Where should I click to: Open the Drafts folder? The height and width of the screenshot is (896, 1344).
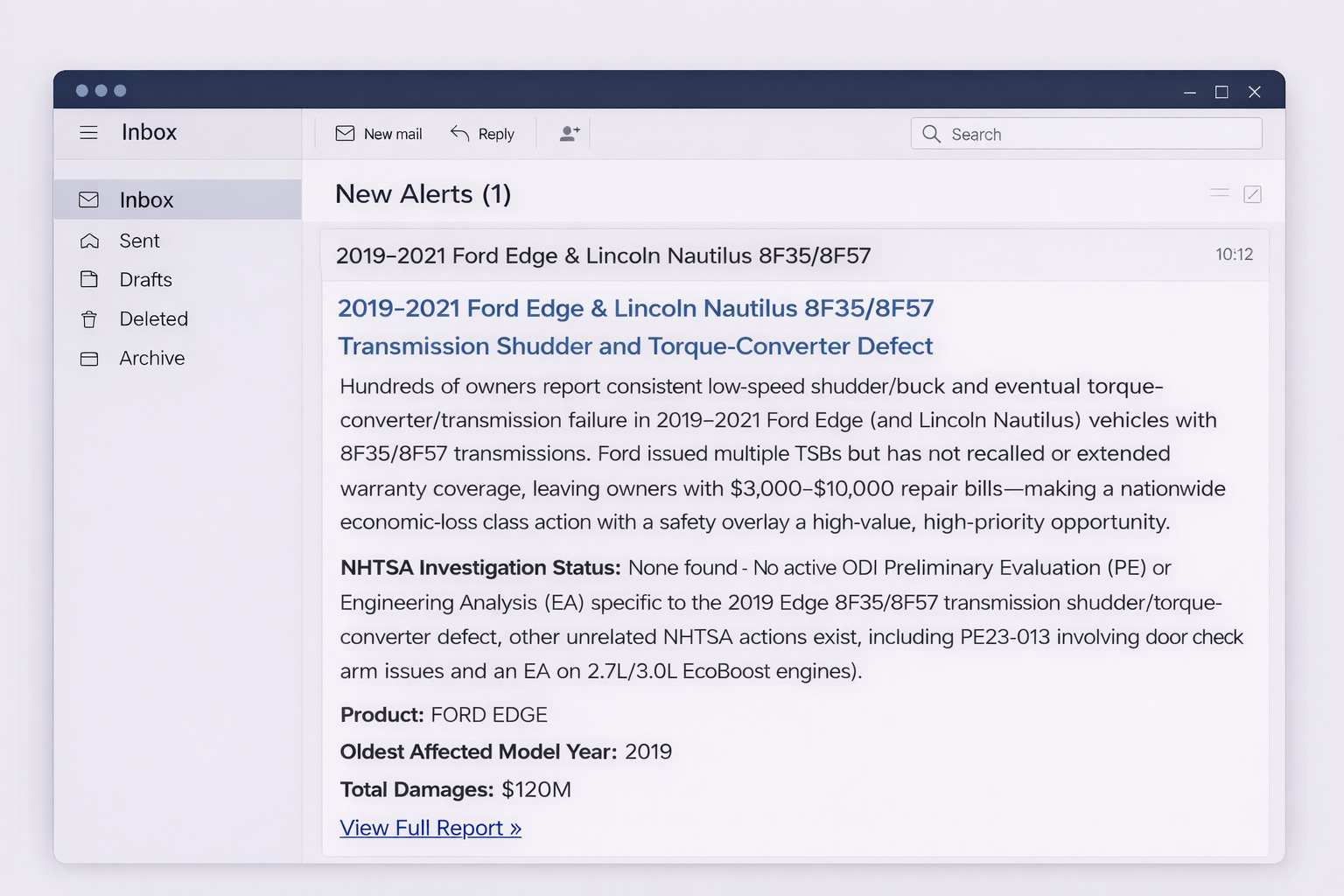(x=145, y=280)
